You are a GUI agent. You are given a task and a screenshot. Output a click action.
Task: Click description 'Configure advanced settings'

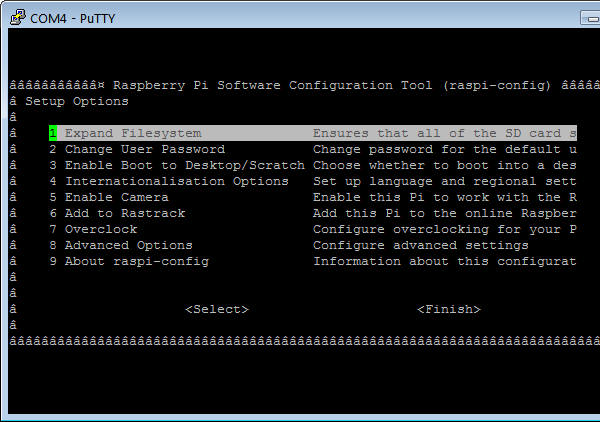pos(421,245)
